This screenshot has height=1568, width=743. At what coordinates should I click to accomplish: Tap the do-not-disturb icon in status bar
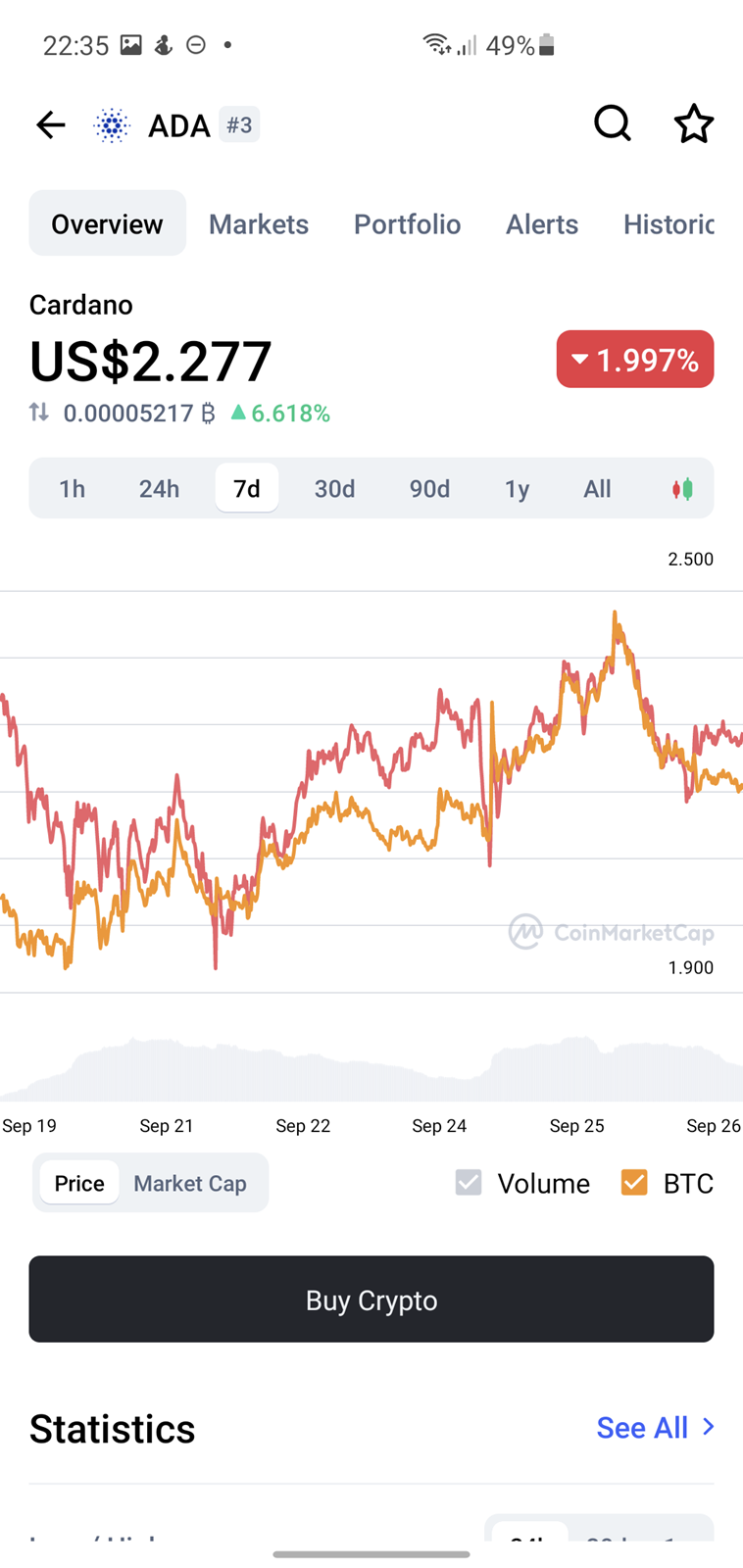click(196, 45)
